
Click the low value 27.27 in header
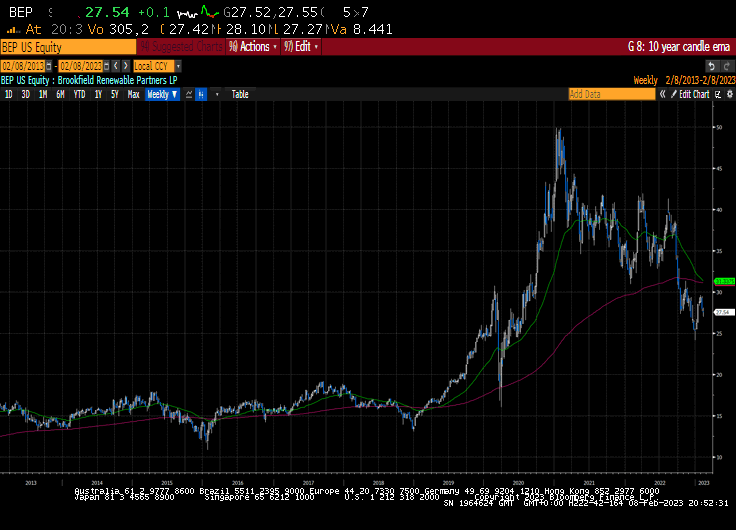tap(302, 30)
